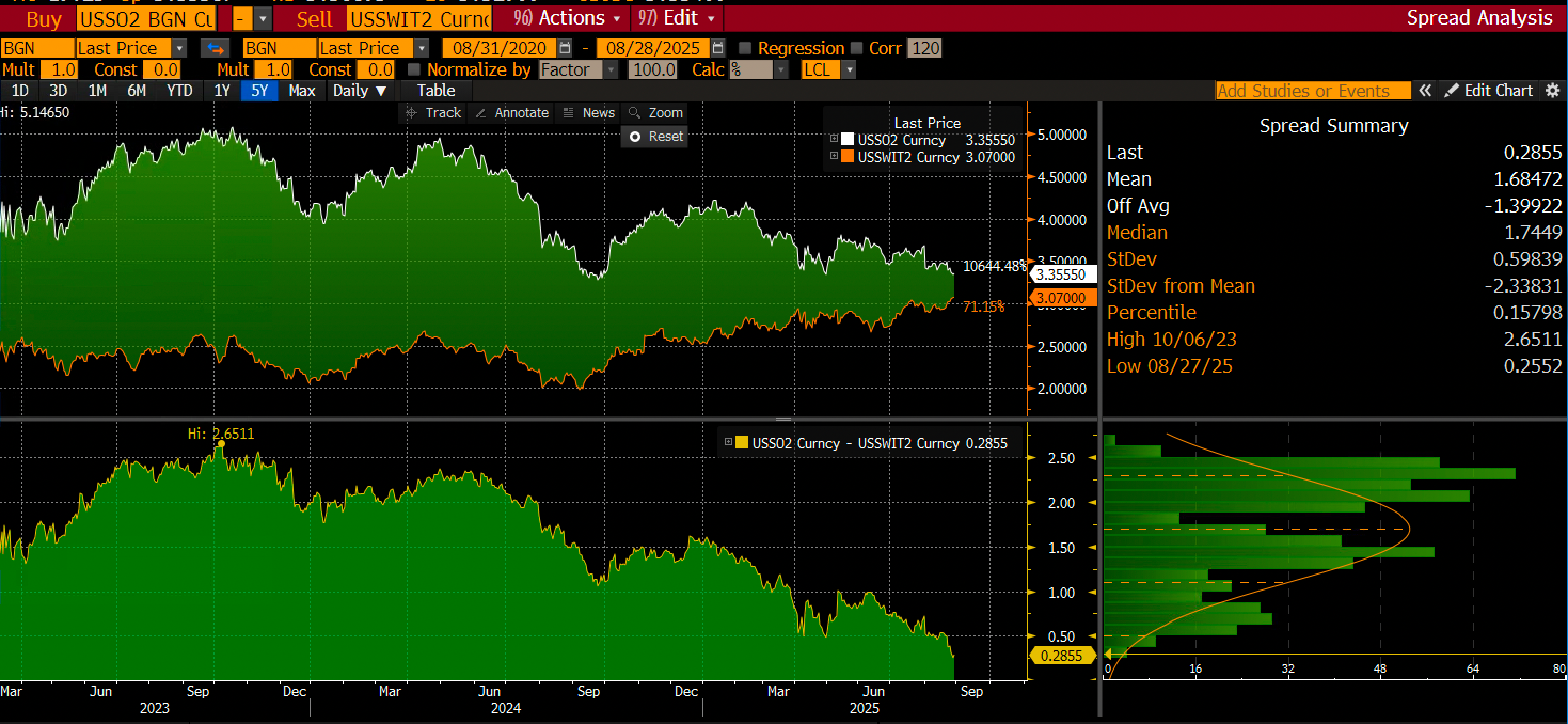Enable the Corr checkbox
The height and width of the screenshot is (724, 1568).
point(857,48)
